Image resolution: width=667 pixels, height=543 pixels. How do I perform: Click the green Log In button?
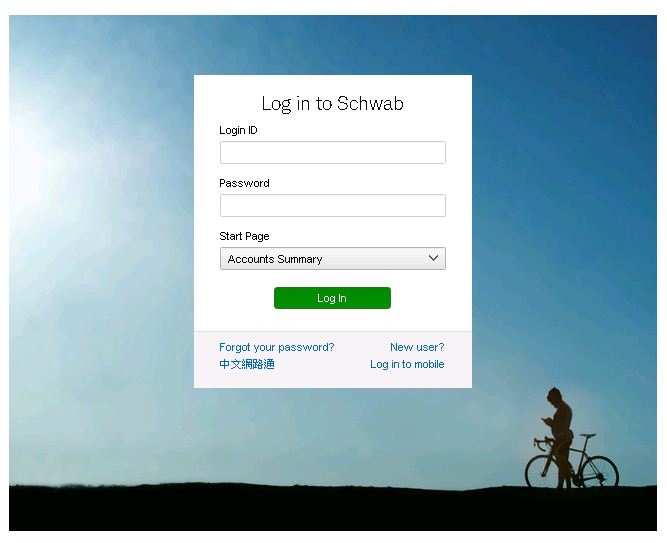tap(332, 298)
